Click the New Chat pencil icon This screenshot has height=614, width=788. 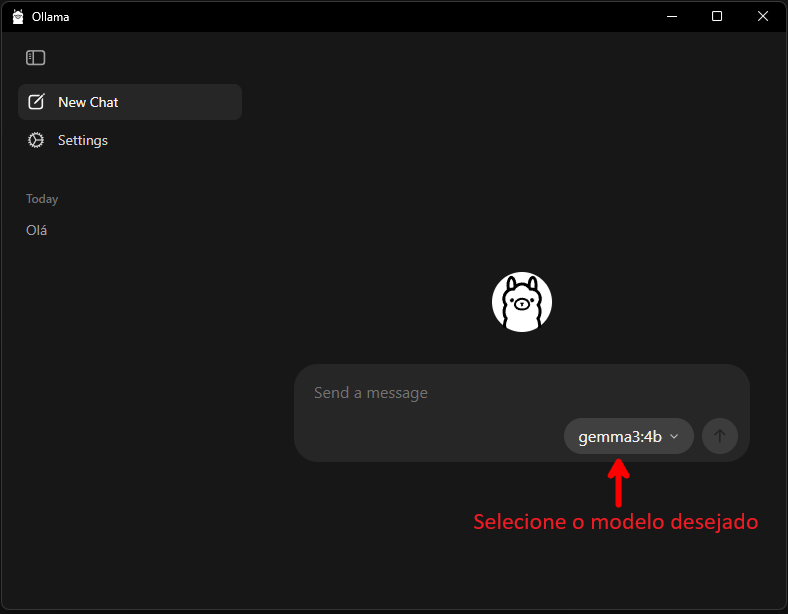click(x=36, y=102)
